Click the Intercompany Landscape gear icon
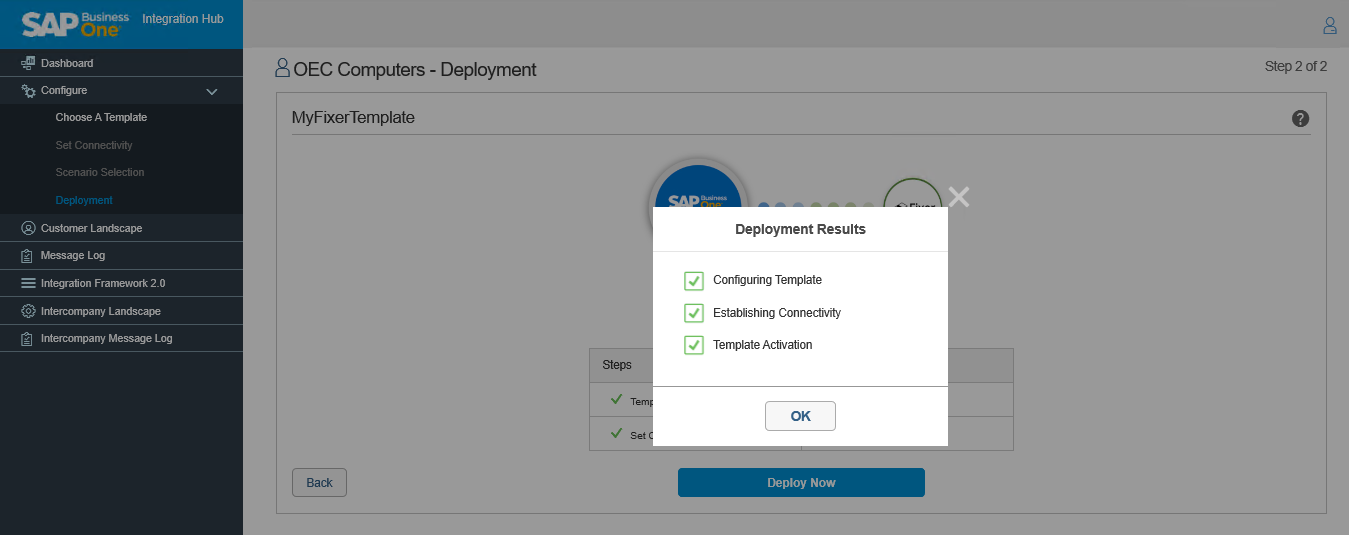 [x=28, y=311]
